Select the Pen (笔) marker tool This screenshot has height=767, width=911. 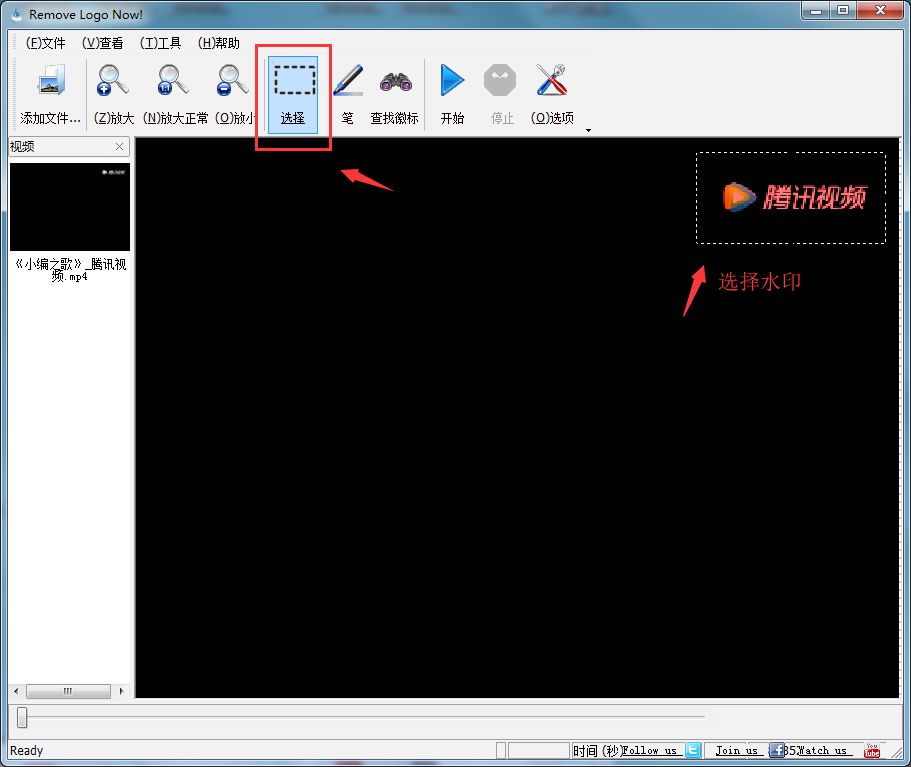[348, 80]
